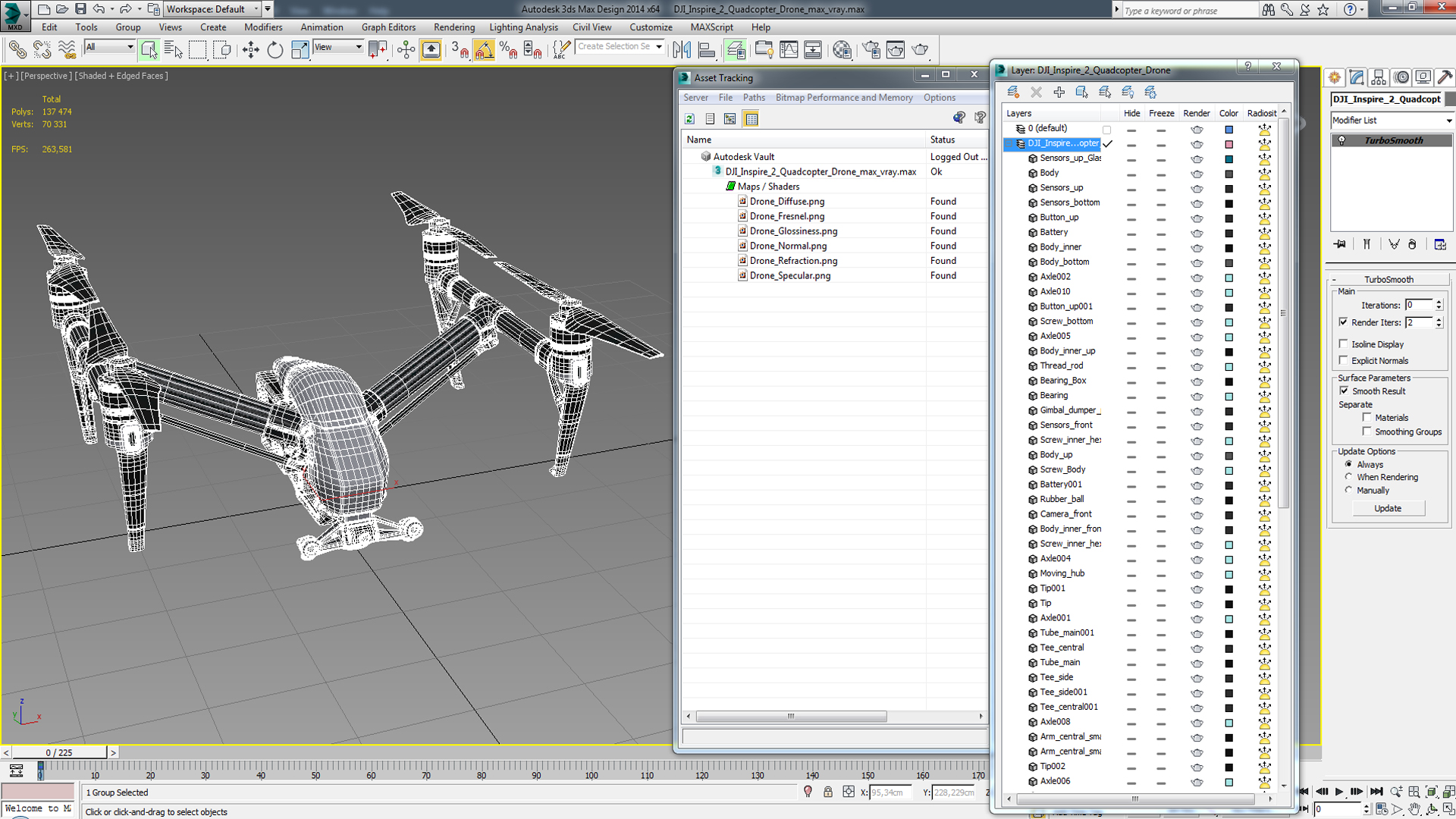Select the Link tool in main toolbar

[17, 50]
